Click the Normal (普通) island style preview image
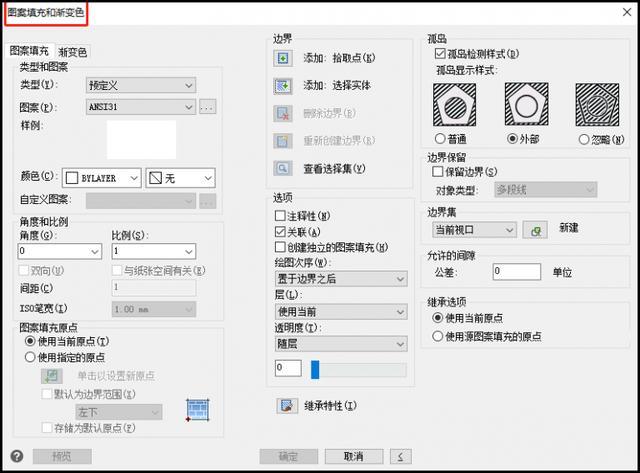640x473 pixels. 455,106
